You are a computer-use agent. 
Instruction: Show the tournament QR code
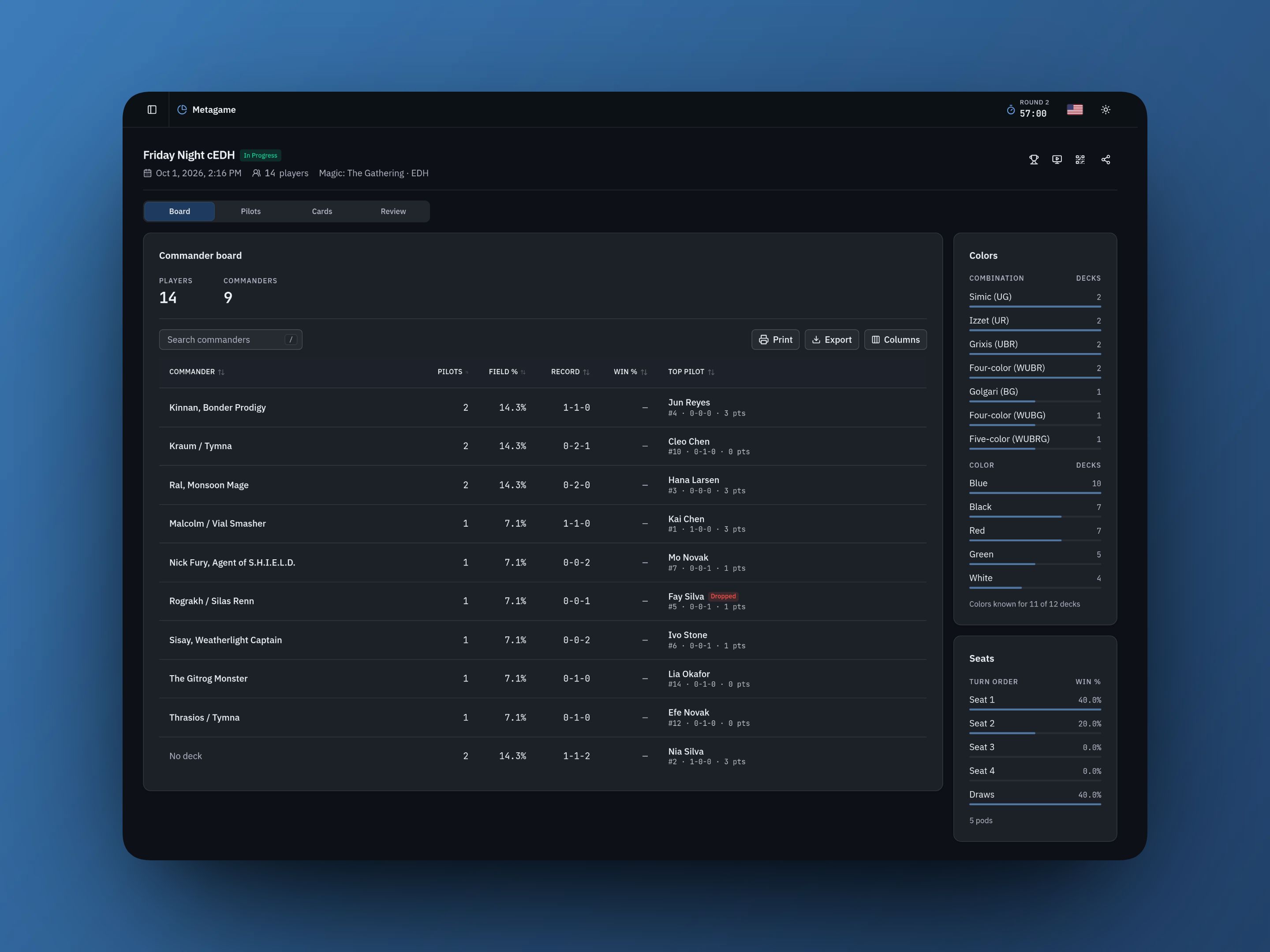pos(1080,160)
